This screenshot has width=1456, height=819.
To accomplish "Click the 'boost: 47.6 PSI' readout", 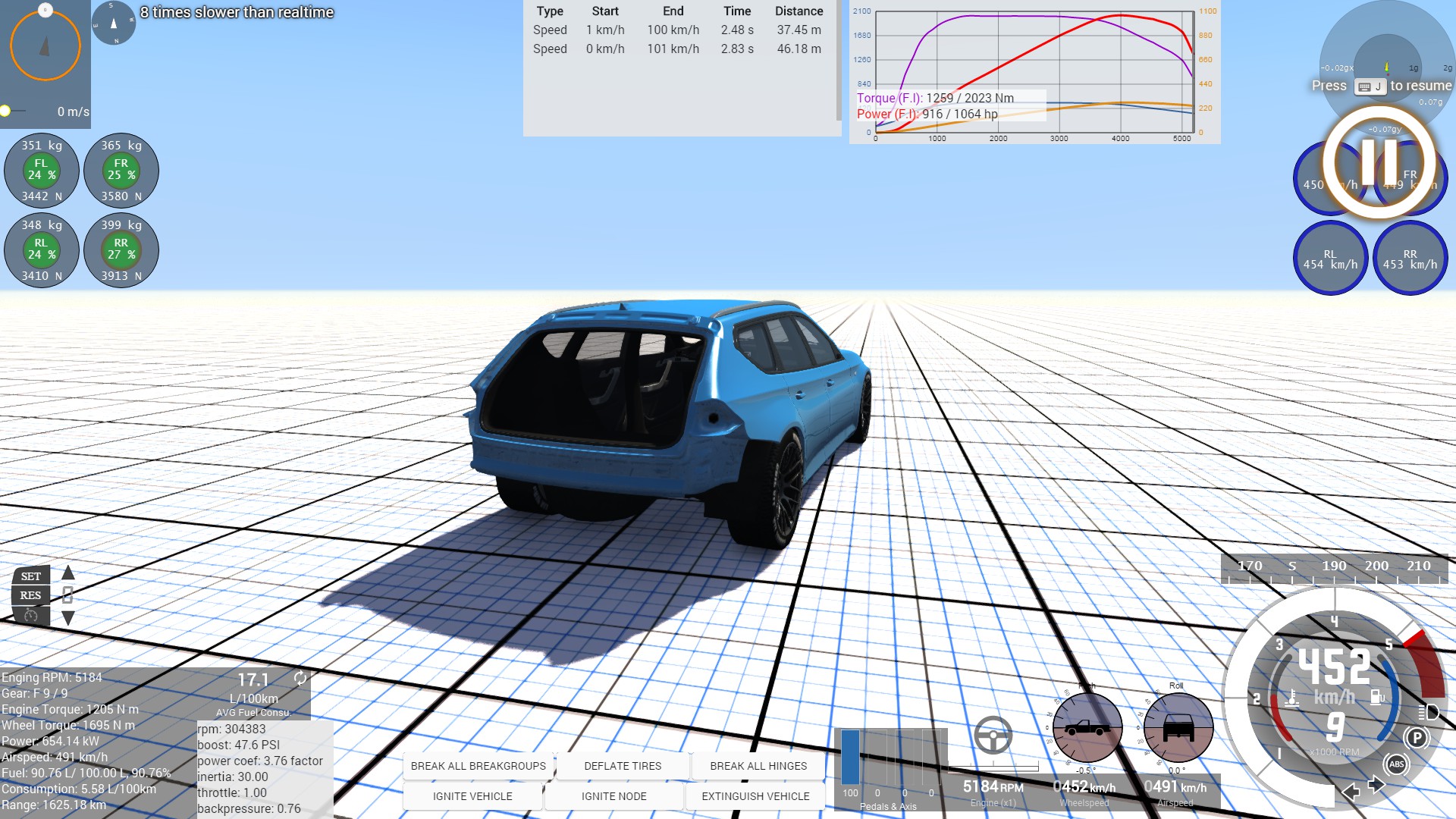I will click(239, 745).
